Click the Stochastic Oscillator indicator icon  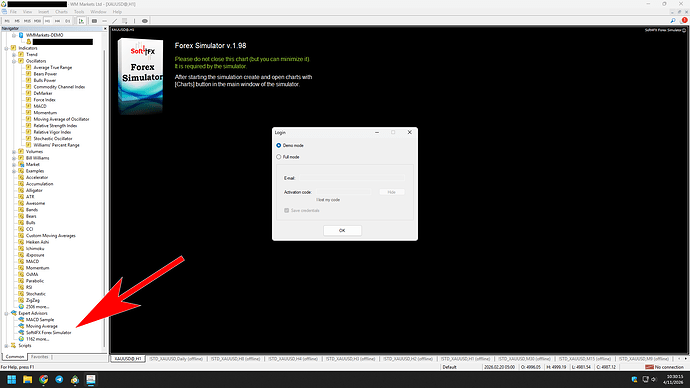click(x=29, y=139)
